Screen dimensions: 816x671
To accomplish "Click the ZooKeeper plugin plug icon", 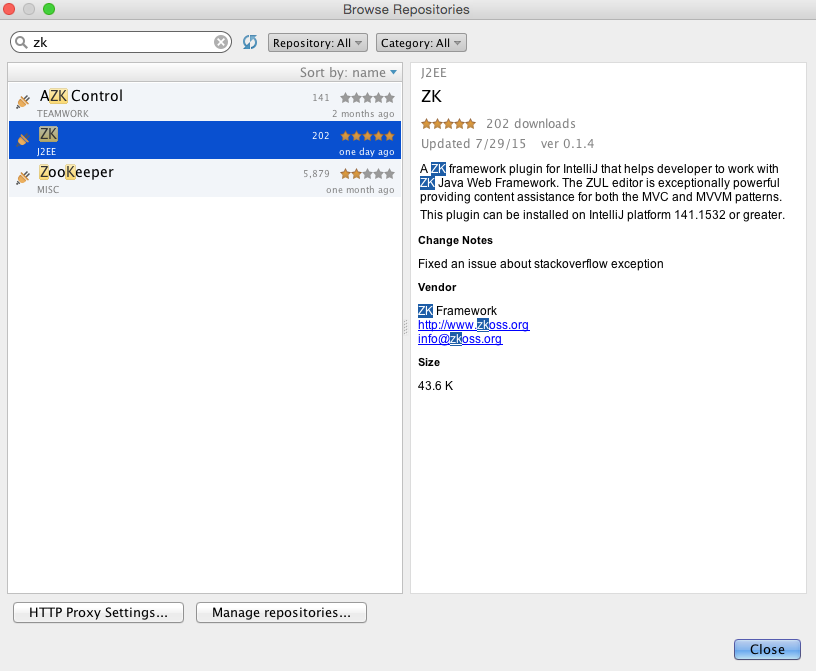I will click(x=23, y=178).
